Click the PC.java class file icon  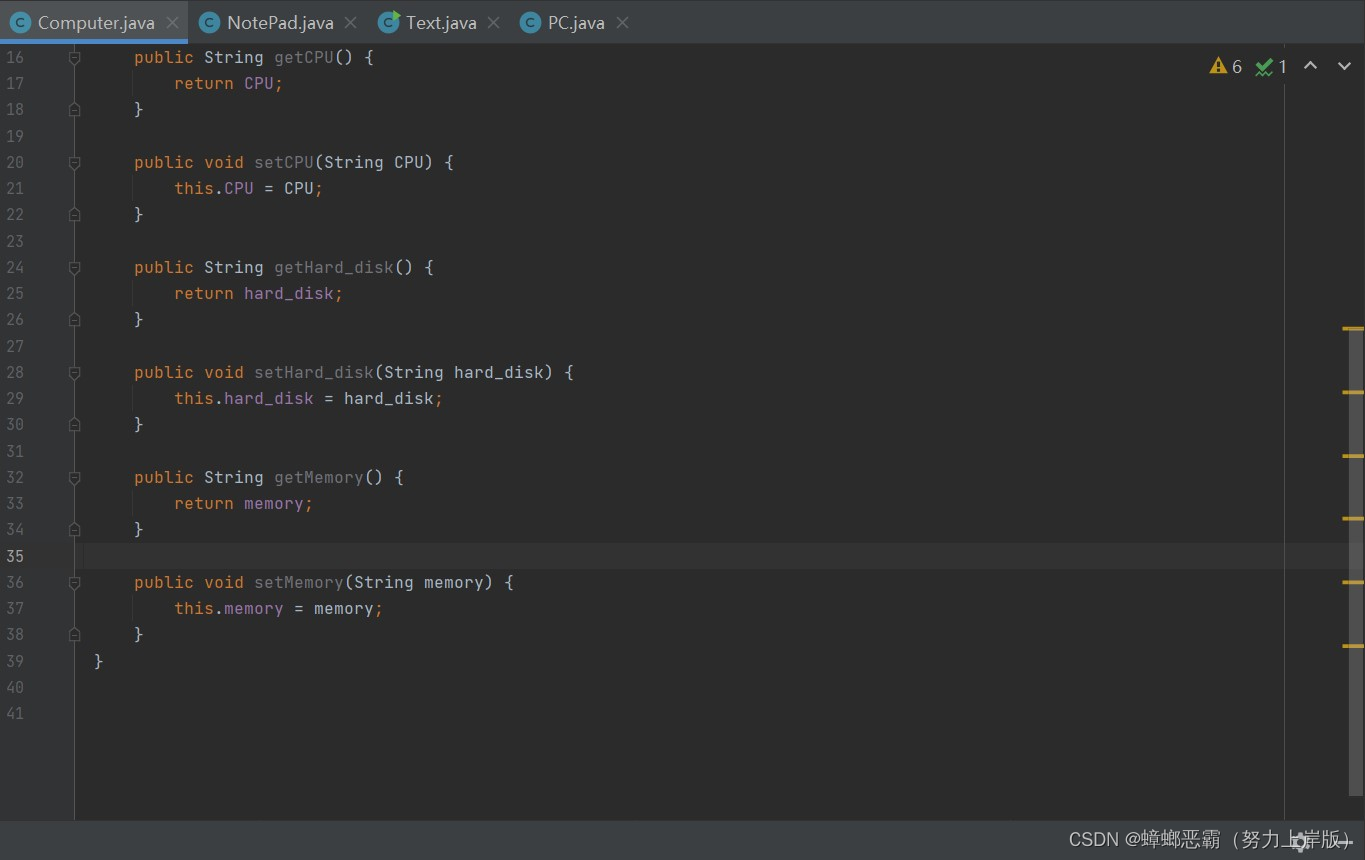pos(530,22)
